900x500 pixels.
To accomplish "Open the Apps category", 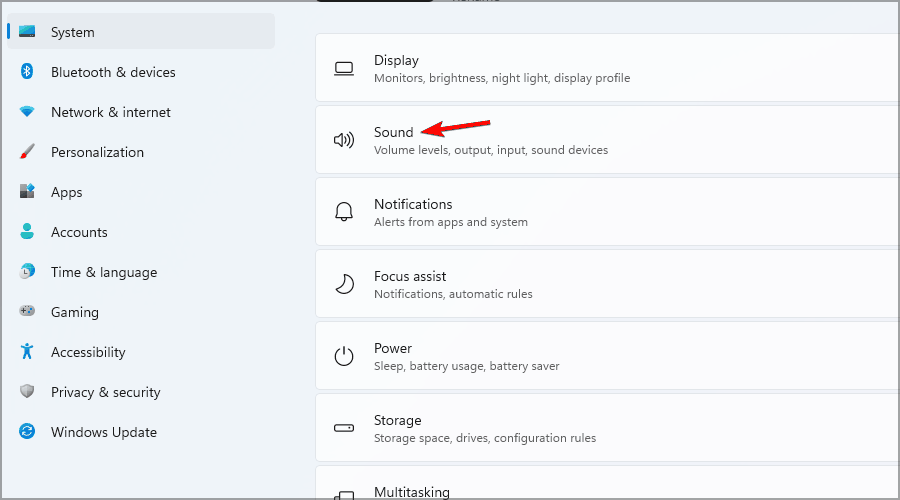I will [x=66, y=192].
